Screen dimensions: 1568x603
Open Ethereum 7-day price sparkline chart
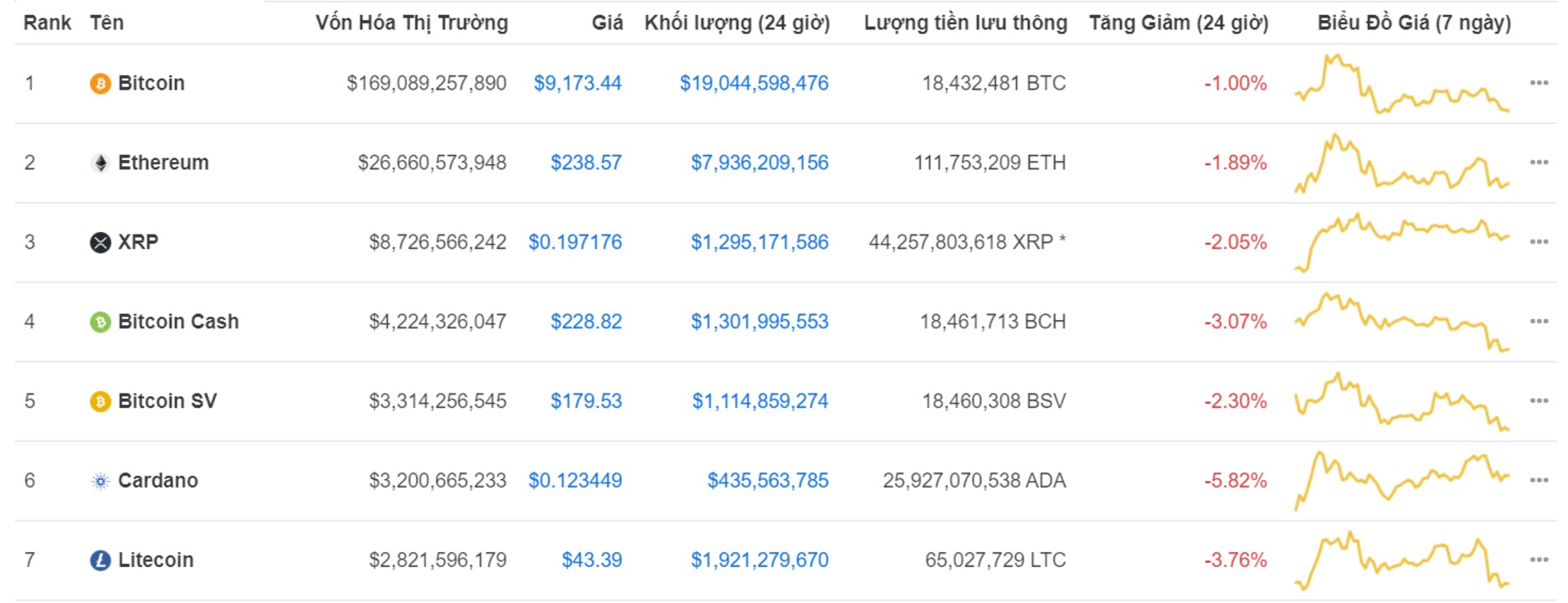click(x=1402, y=163)
